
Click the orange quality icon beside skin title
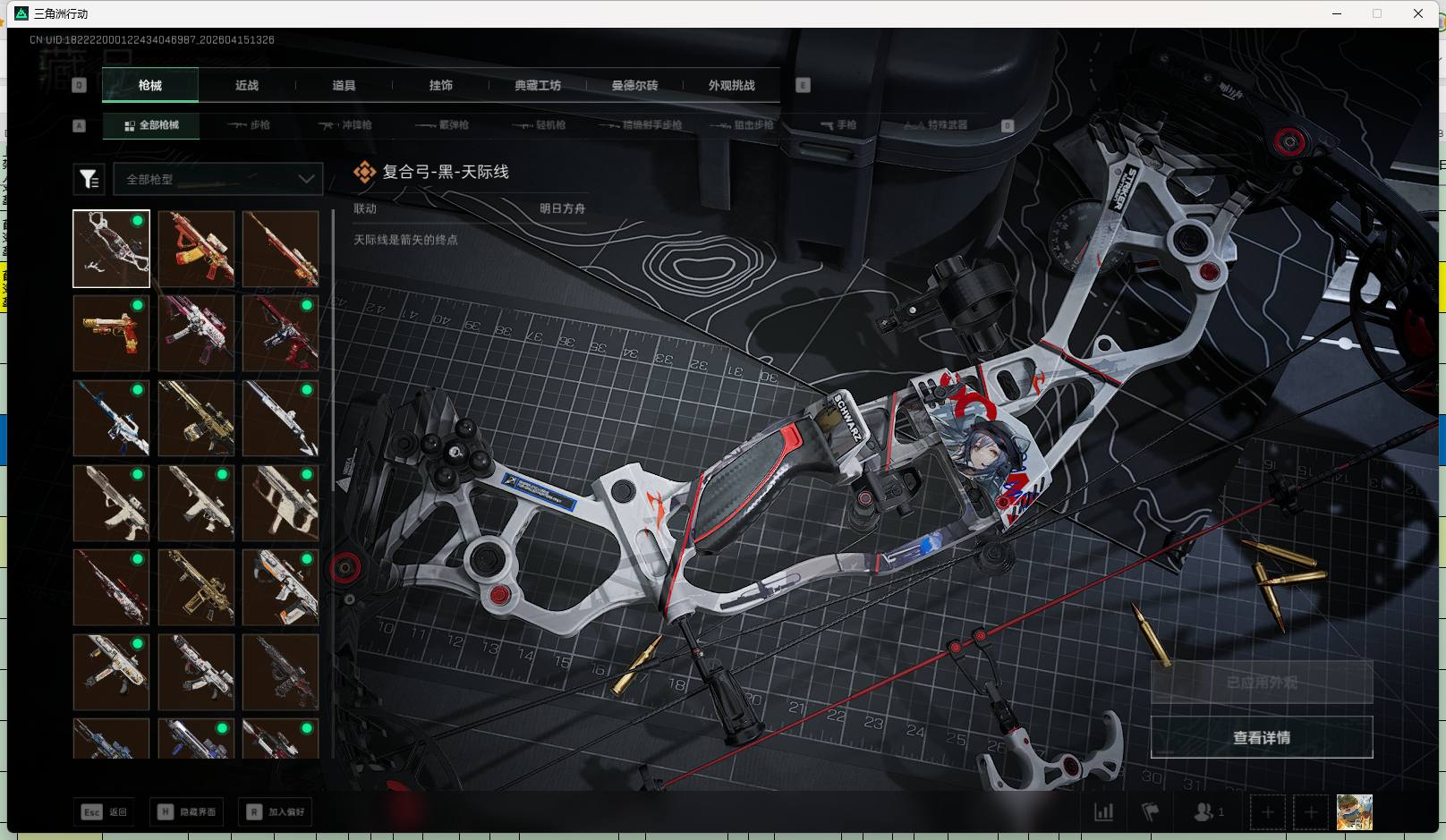click(x=364, y=172)
